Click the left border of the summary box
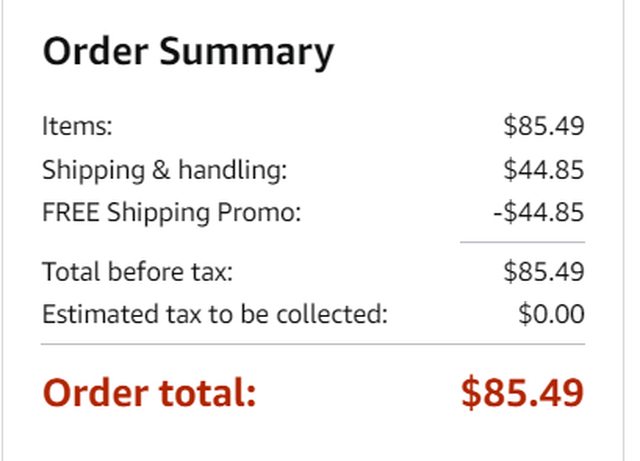 (x=2, y=230)
